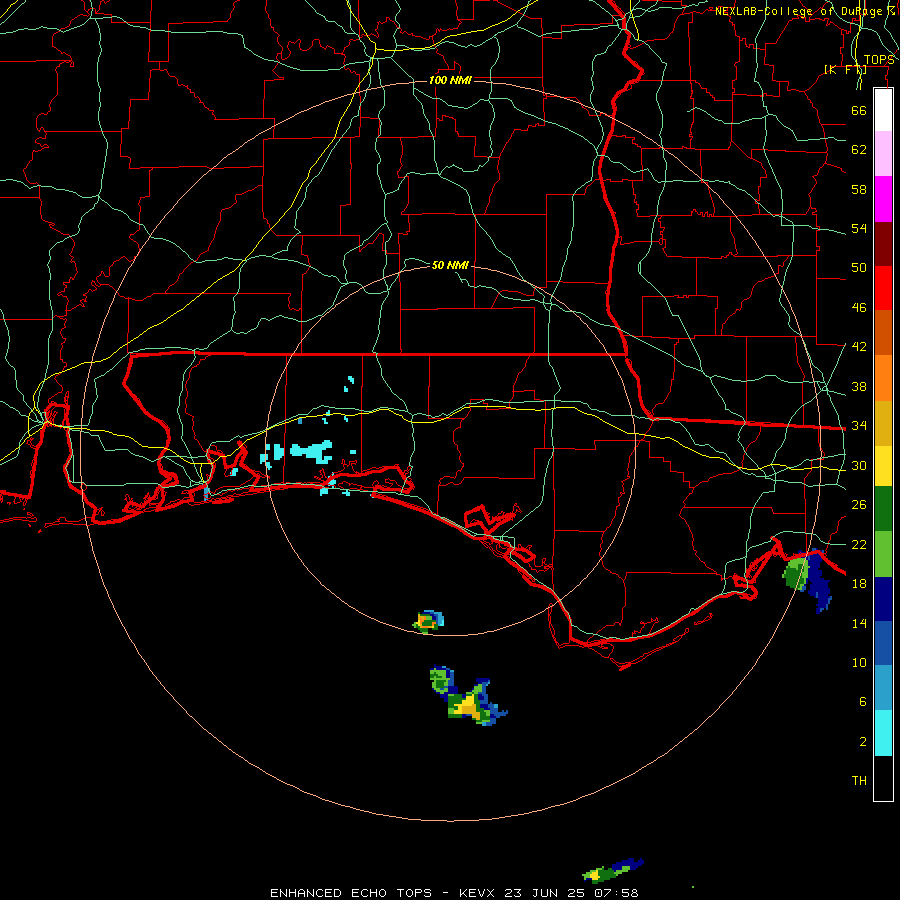This screenshot has width=900, height=900.
Task: Click the "62" legend value
Action: tap(859, 150)
